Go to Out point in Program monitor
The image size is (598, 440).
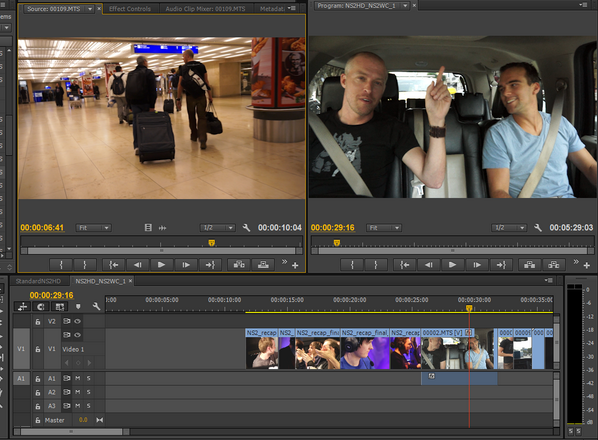coord(501,265)
